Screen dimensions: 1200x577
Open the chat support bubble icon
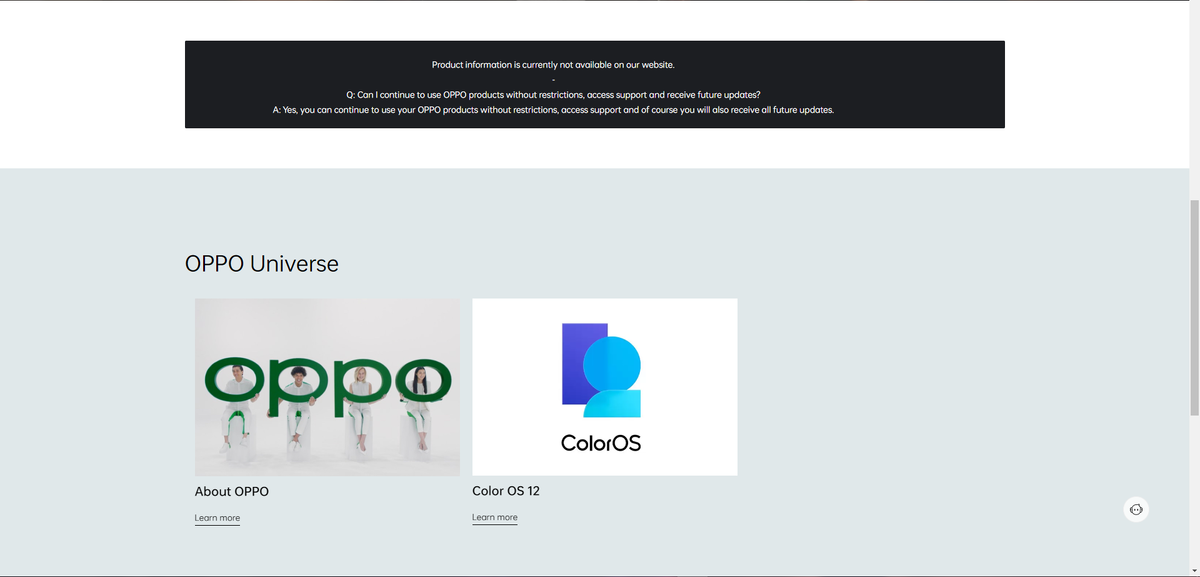[x=1135, y=509]
